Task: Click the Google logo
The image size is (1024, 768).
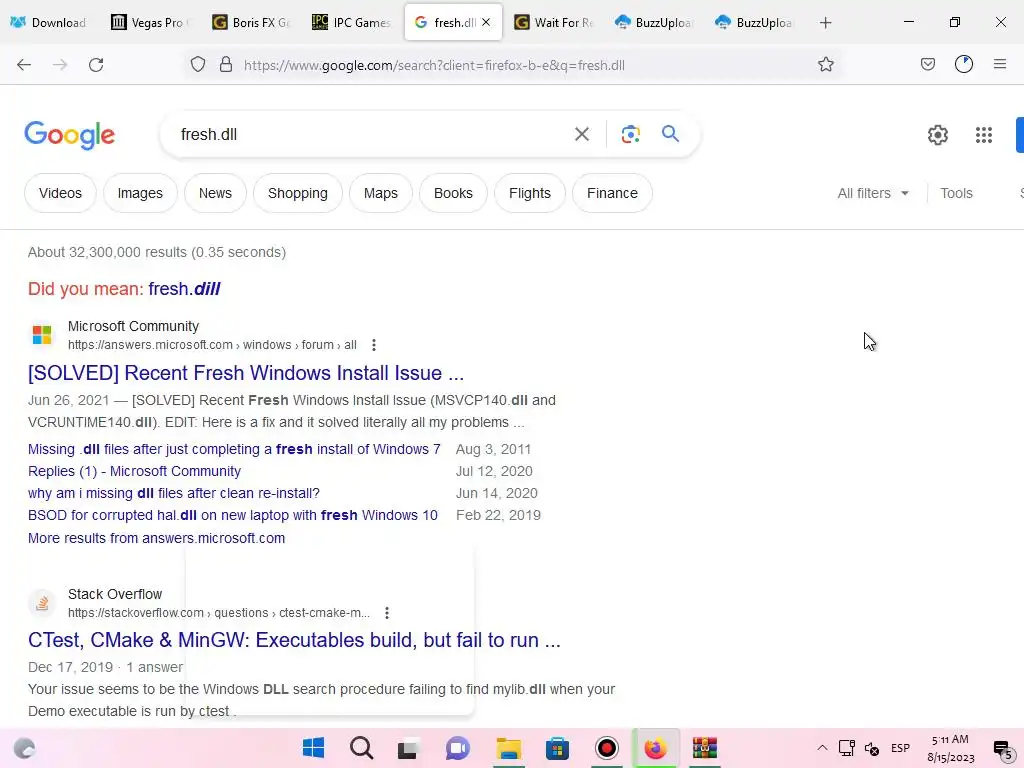Action: (x=70, y=135)
